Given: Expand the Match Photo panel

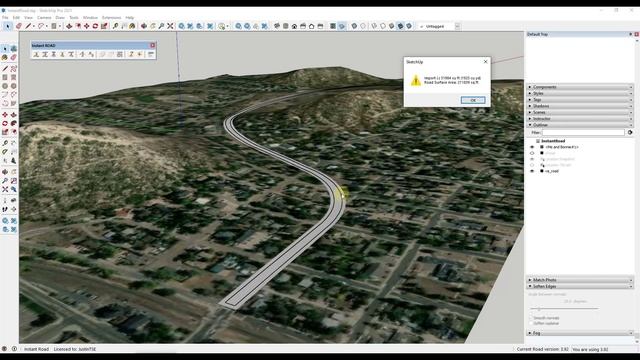Looking at the screenshot, I should tap(580, 280).
